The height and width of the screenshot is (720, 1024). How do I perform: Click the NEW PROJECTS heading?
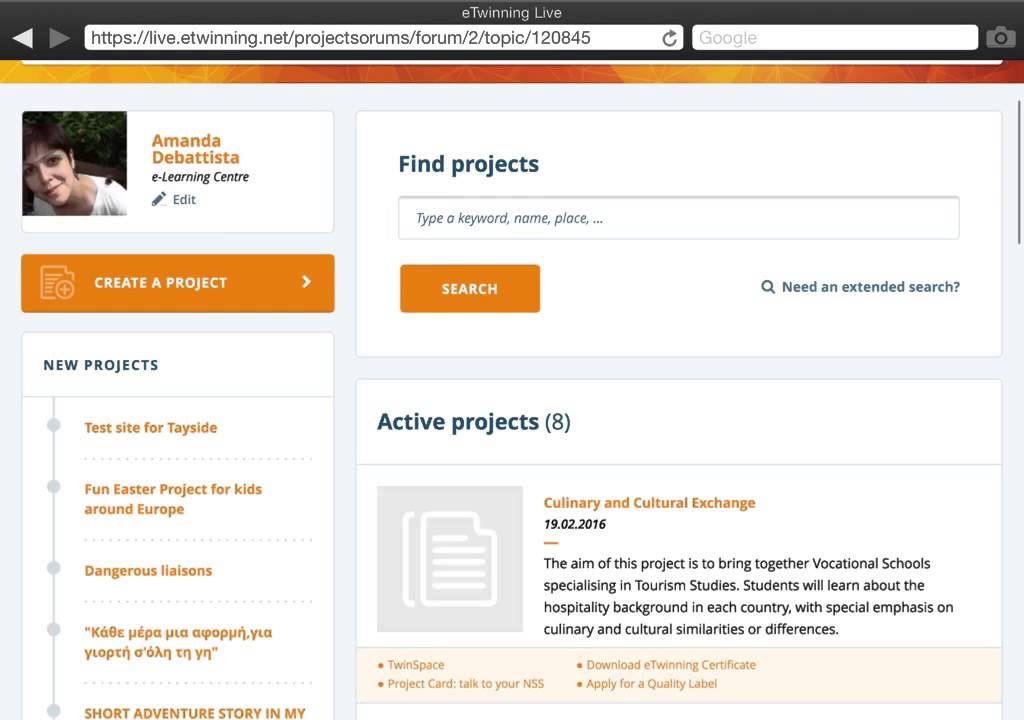coord(101,365)
